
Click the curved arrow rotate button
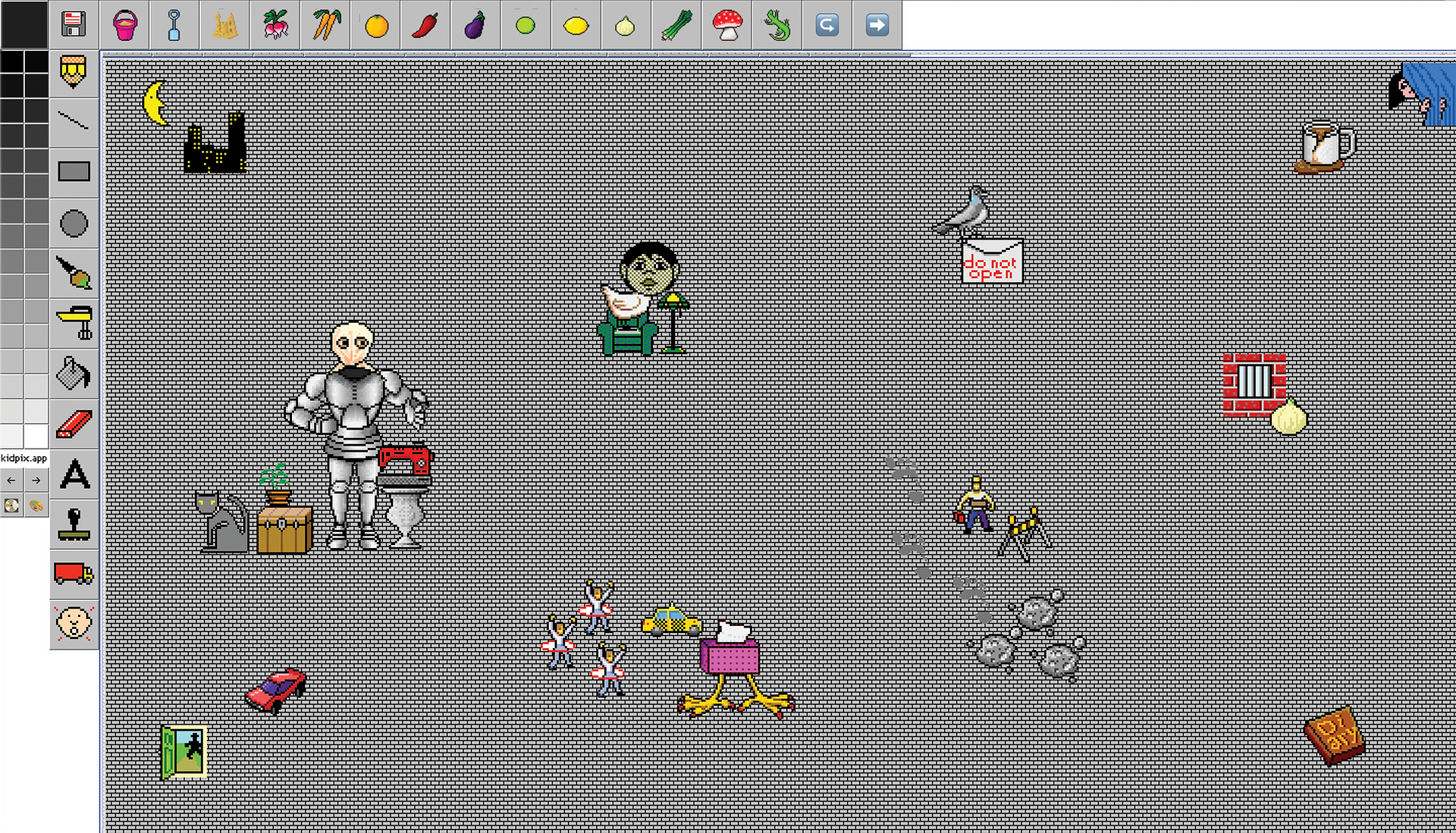(827, 25)
